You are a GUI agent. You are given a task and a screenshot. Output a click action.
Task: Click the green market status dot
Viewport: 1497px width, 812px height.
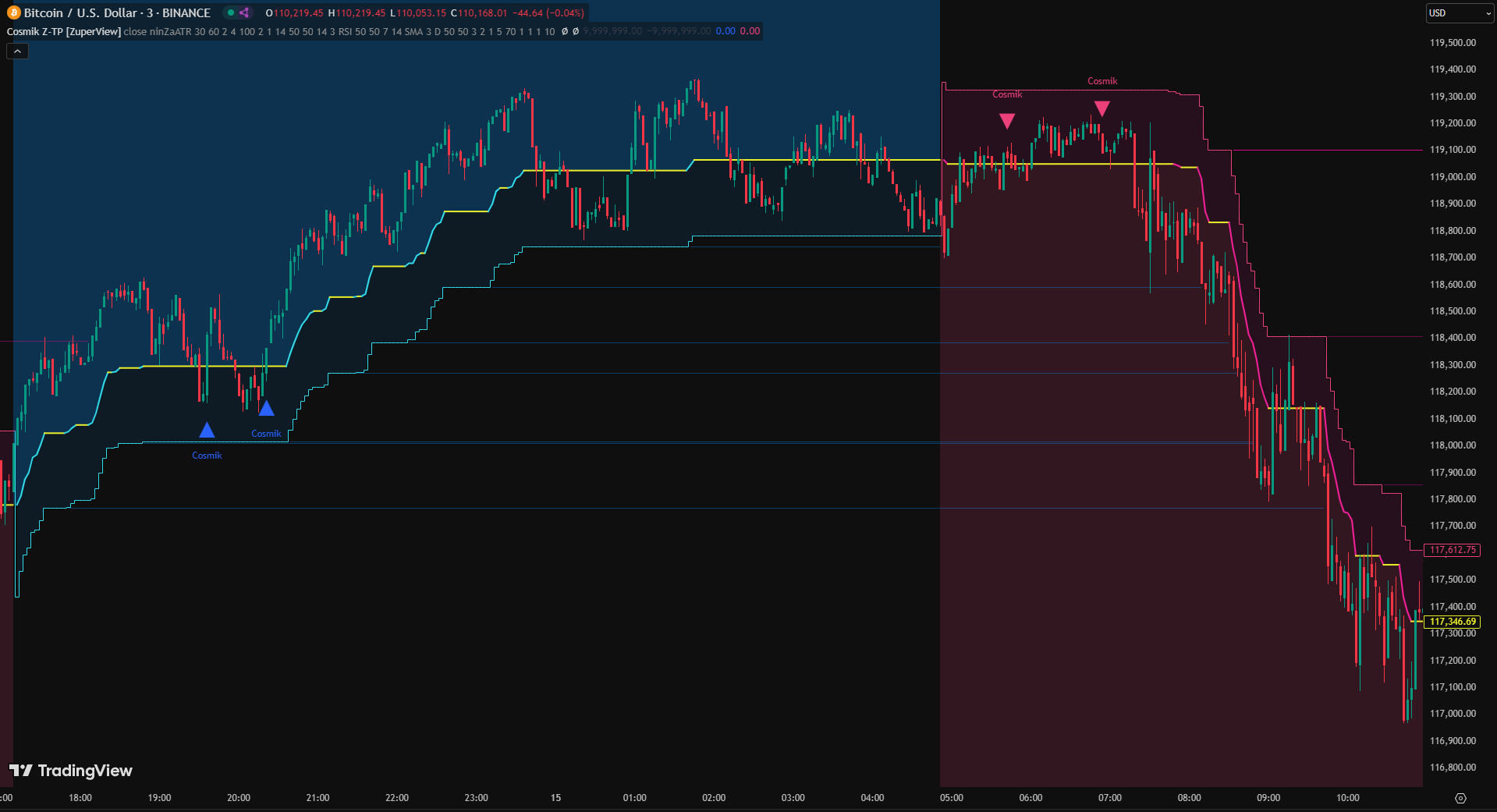pos(230,12)
